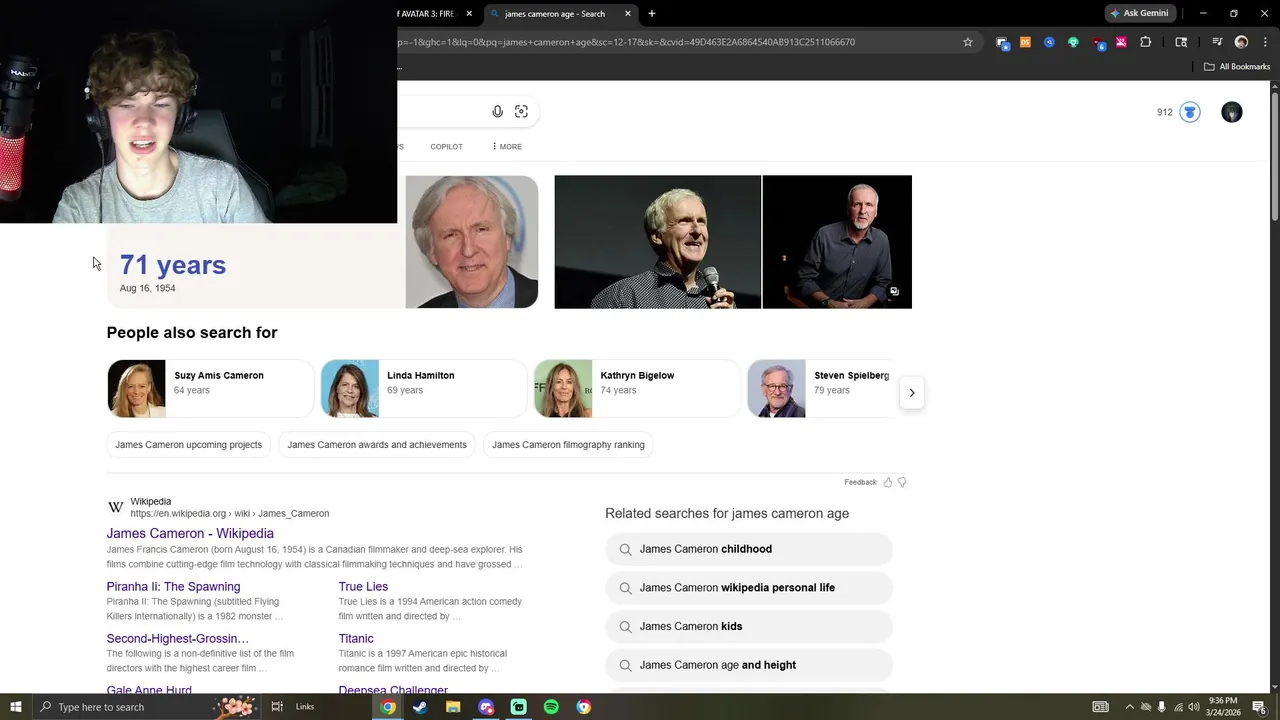Open the Bing account profile picture
This screenshot has width=1280, height=720.
(1232, 112)
